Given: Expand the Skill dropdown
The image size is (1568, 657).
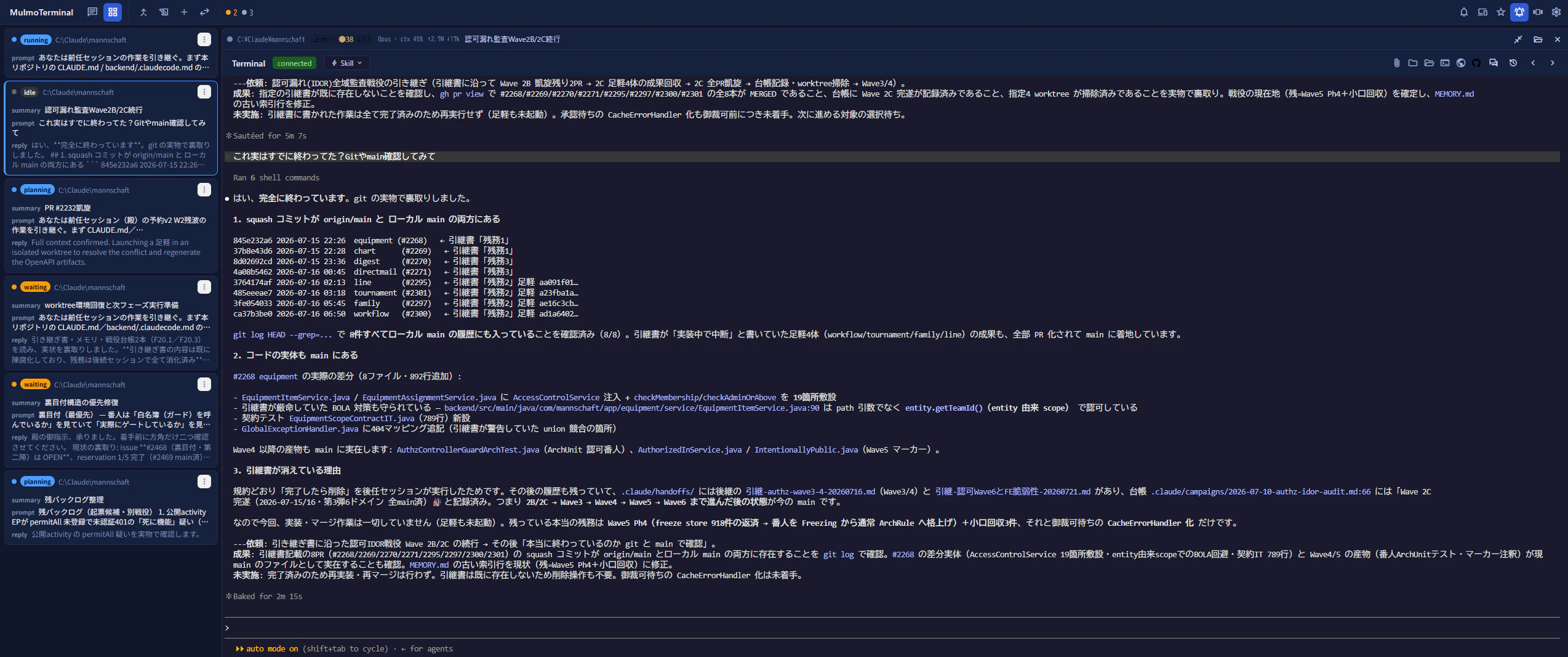Looking at the screenshot, I should [347, 63].
